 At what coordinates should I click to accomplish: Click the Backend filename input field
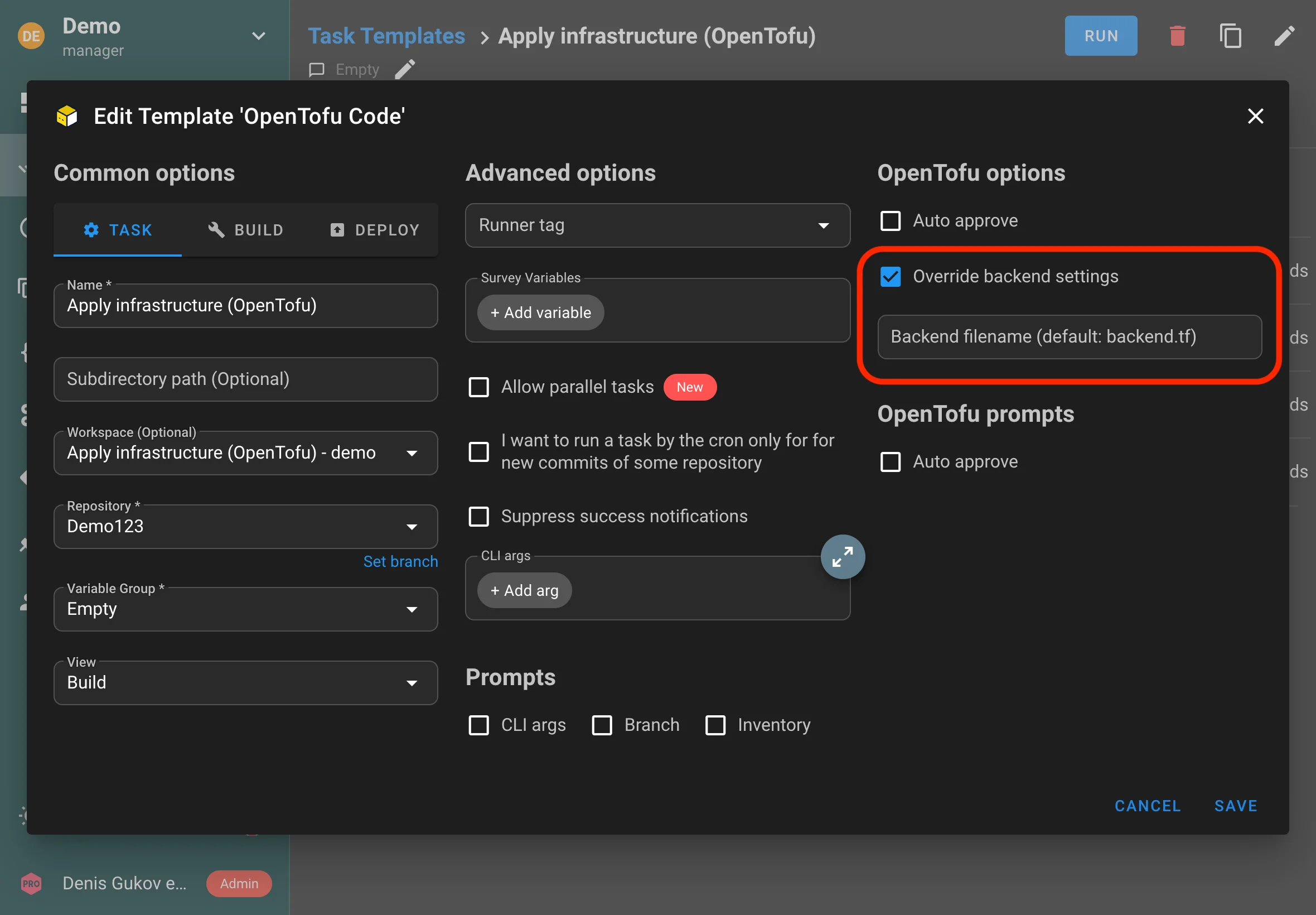pyautogui.click(x=1069, y=337)
